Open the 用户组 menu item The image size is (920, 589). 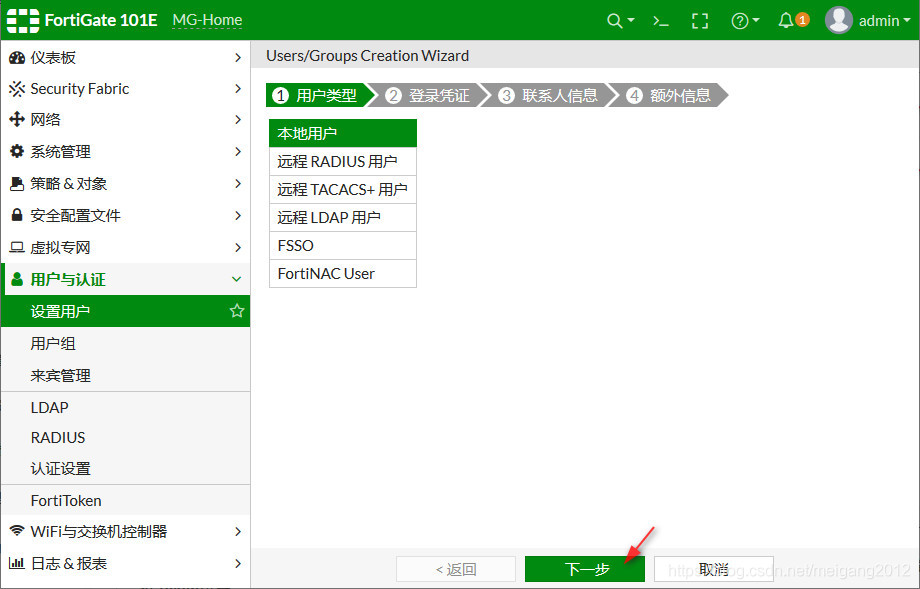126,343
